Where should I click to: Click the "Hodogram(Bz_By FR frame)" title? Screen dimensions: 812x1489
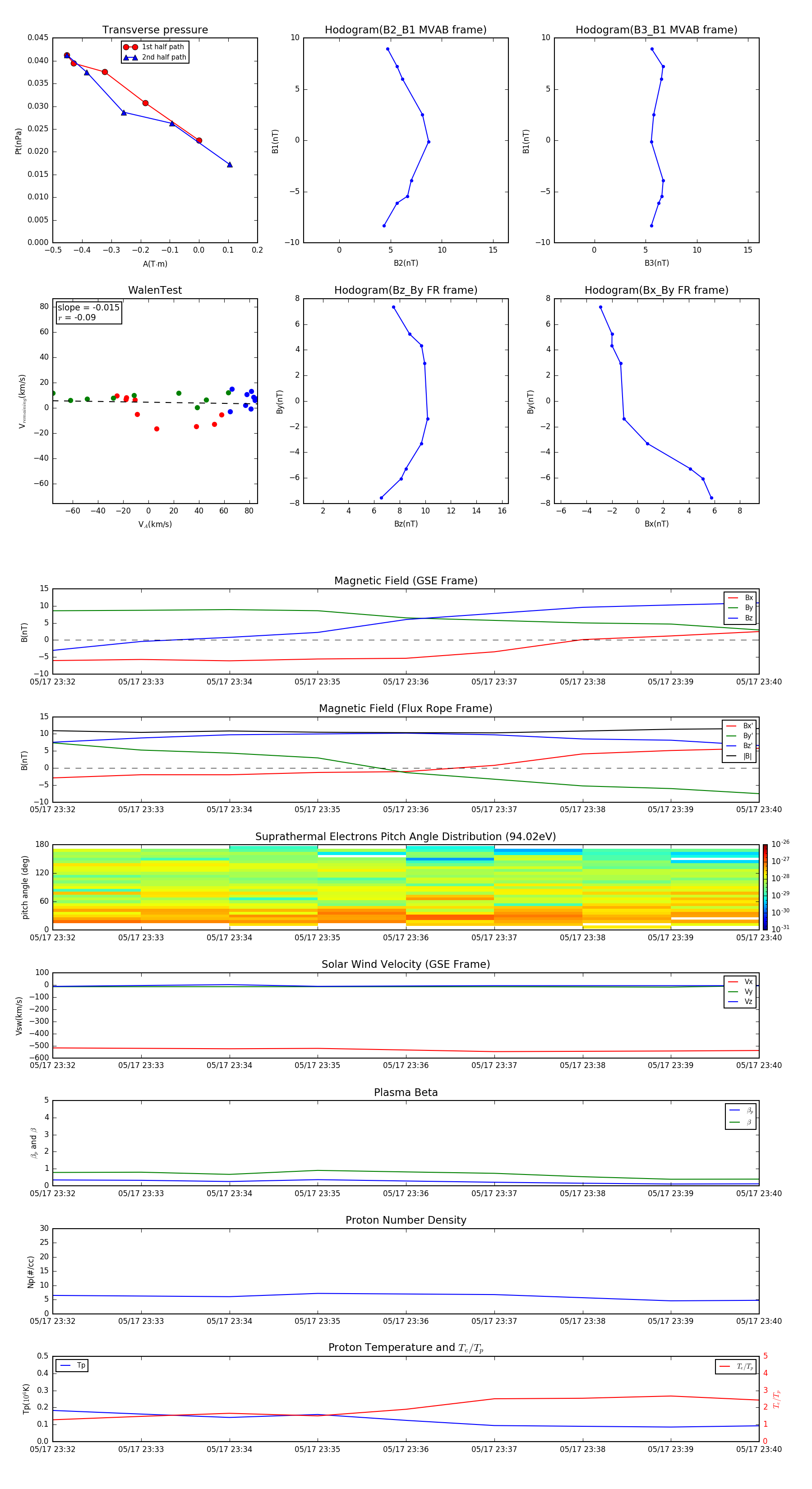(406, 290)
